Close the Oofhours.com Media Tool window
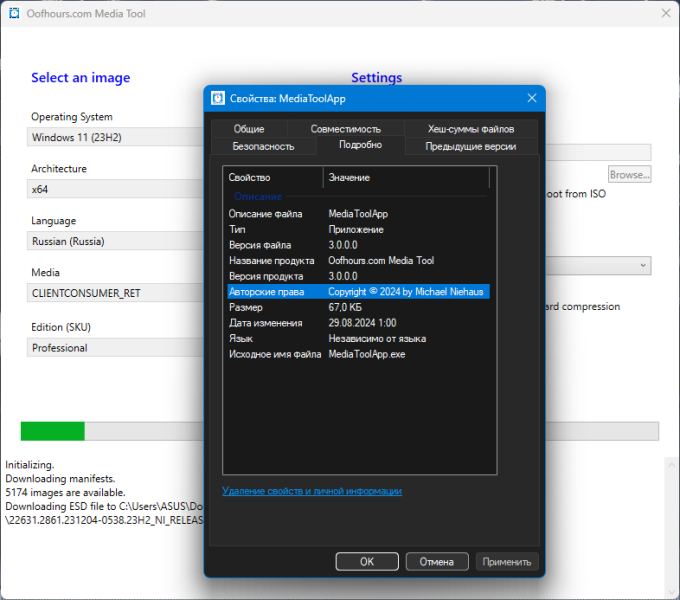 666,13
